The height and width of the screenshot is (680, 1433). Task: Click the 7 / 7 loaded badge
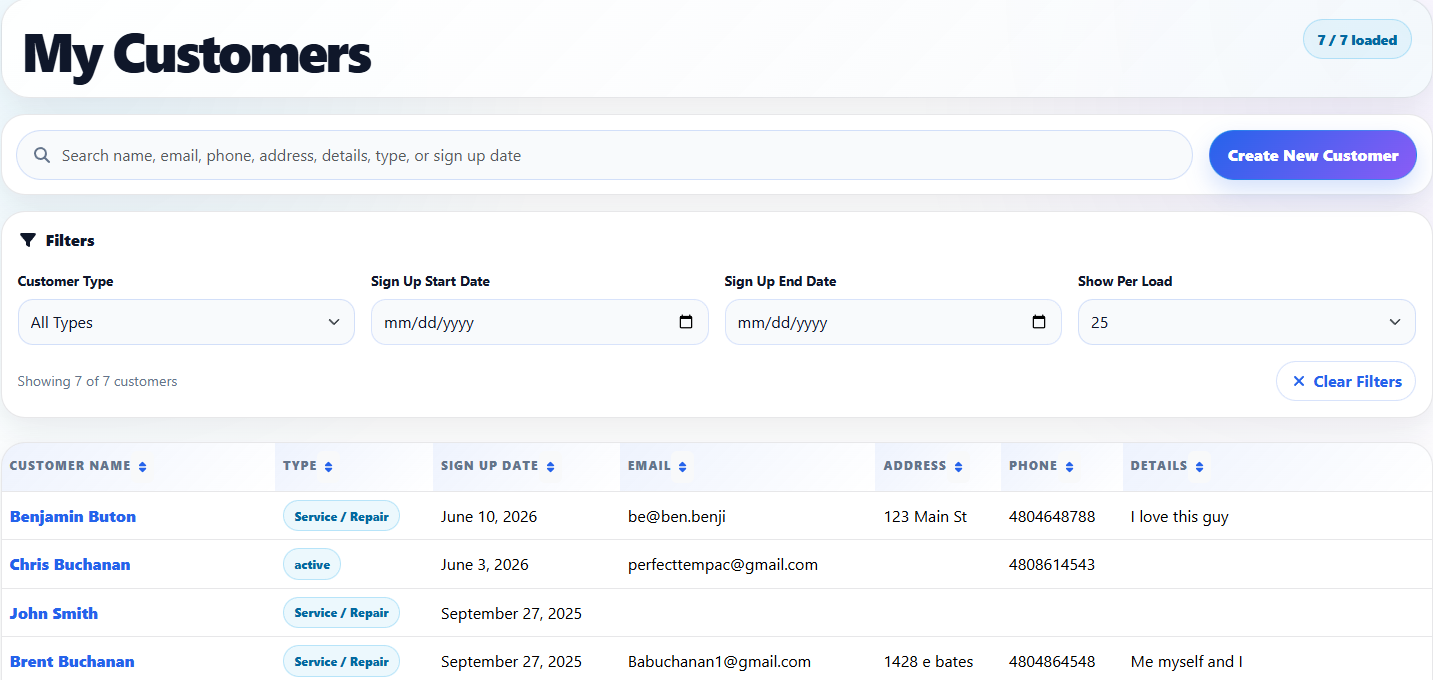pos(1357,40)
